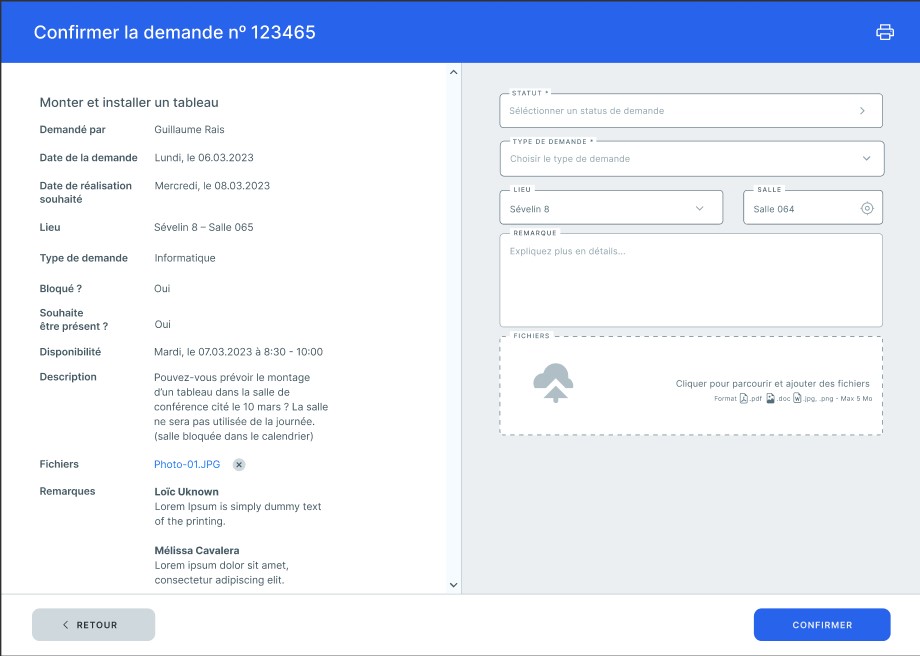Viewport: 920px width, 656px height.
Task: Expand the Type de demande dropdown
Action: point(691,159)
